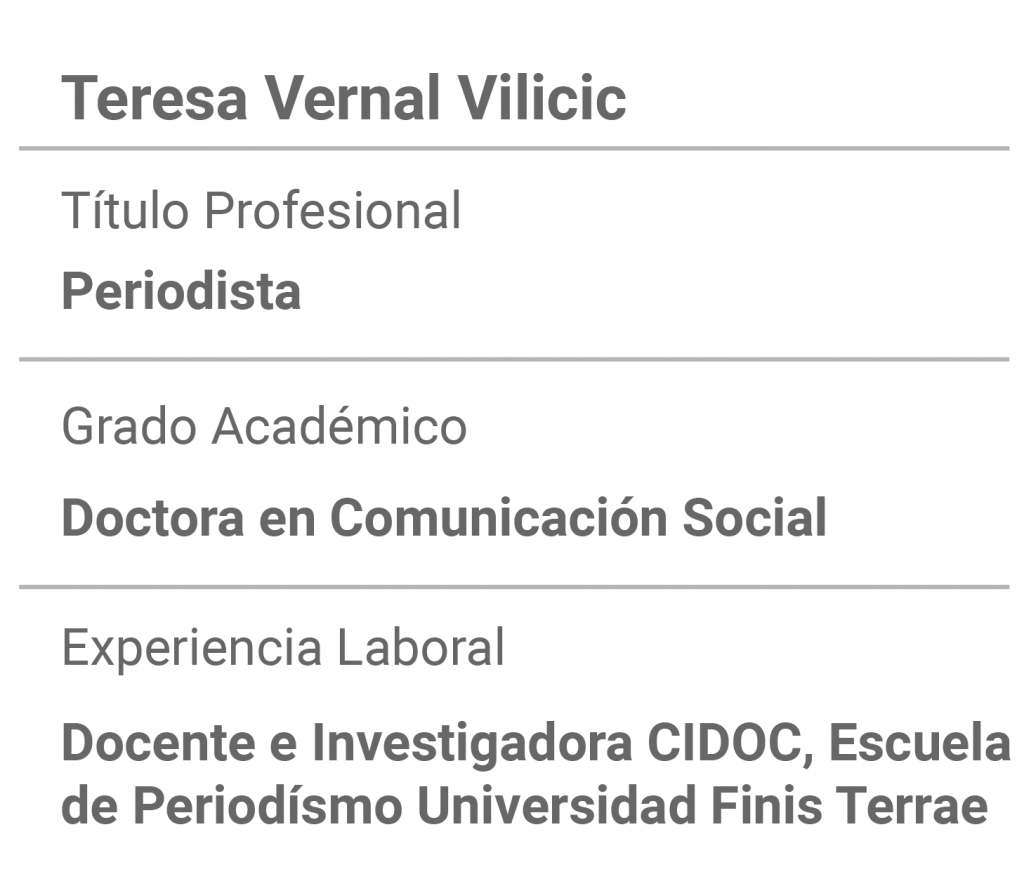Click Universidad Finis Terrae text

tap(702, 805)
